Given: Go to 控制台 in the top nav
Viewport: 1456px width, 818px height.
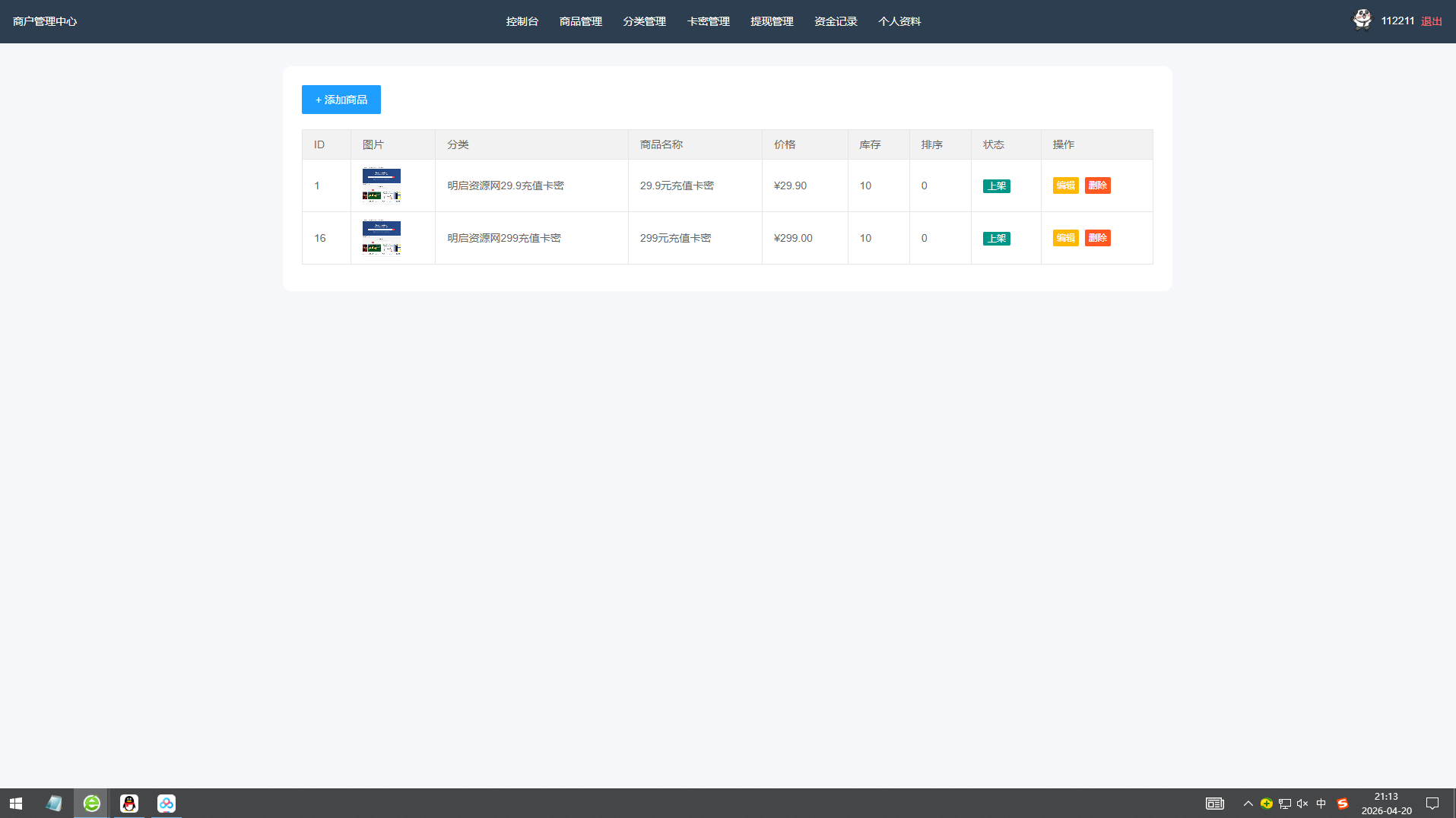Looking at the screenshot, I should click(x=522, y=21).
